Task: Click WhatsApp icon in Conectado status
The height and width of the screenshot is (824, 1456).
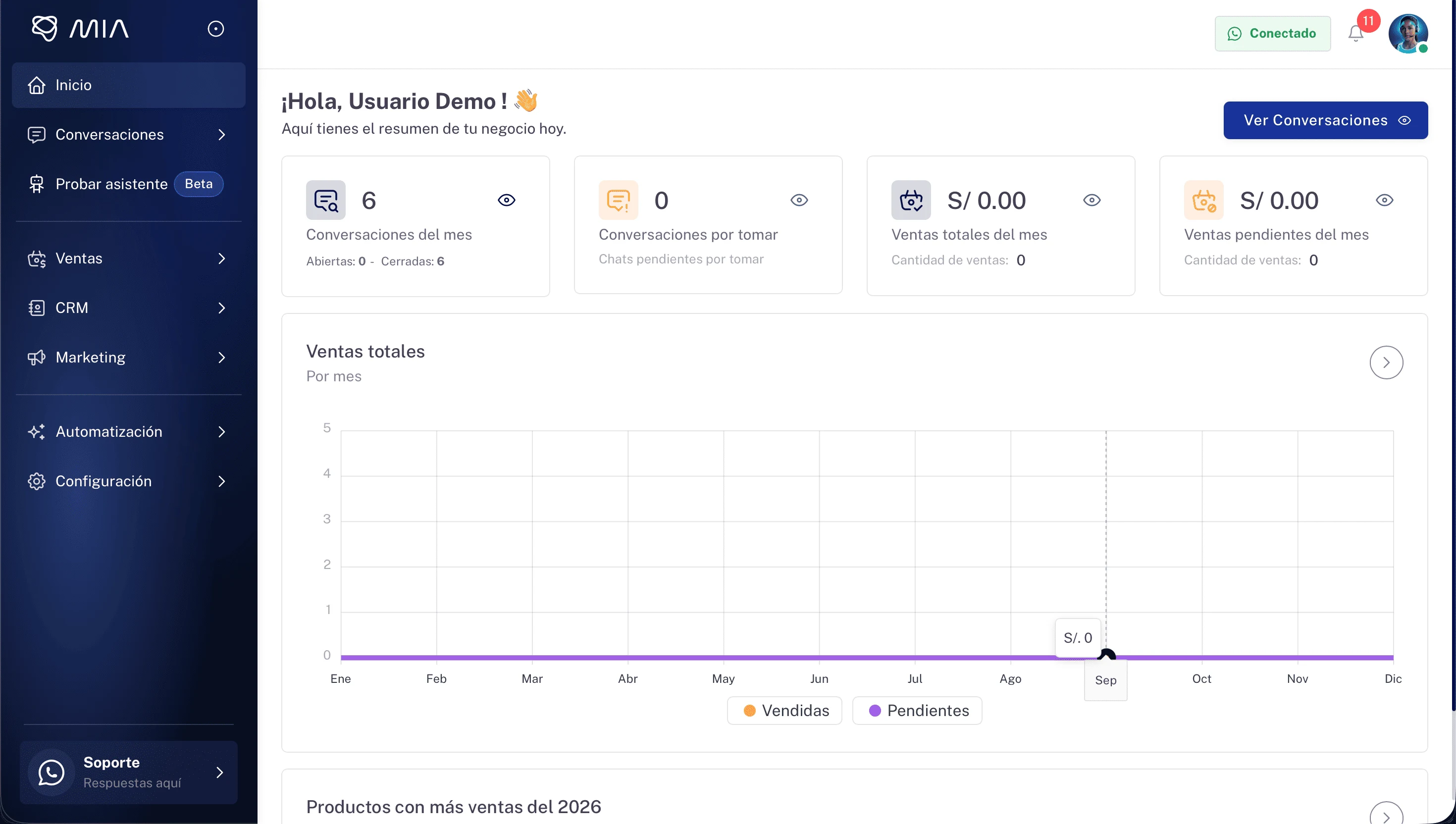Action: tap(1234, 34)
